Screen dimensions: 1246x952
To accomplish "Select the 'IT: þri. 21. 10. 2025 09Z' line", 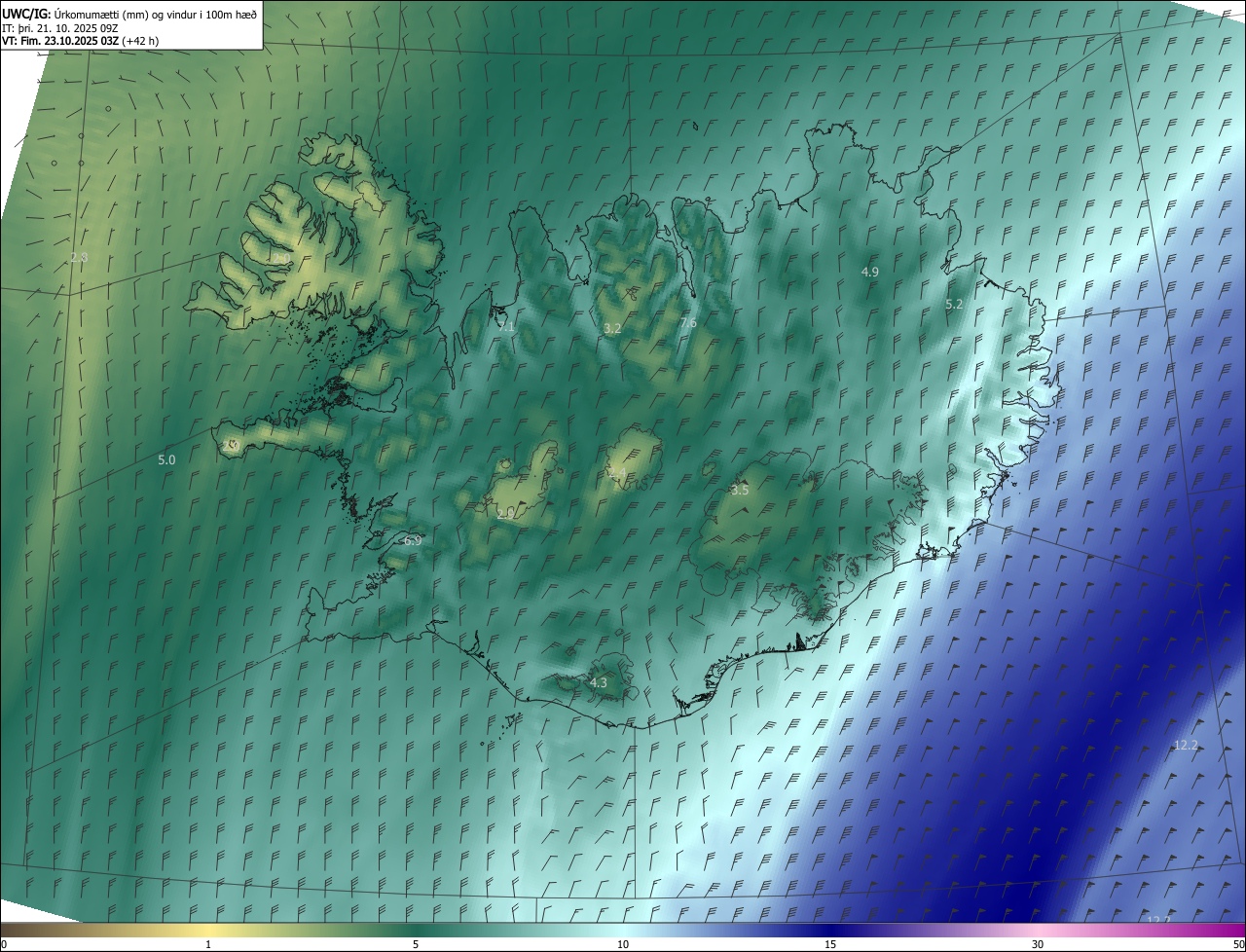I will (60, 27).
